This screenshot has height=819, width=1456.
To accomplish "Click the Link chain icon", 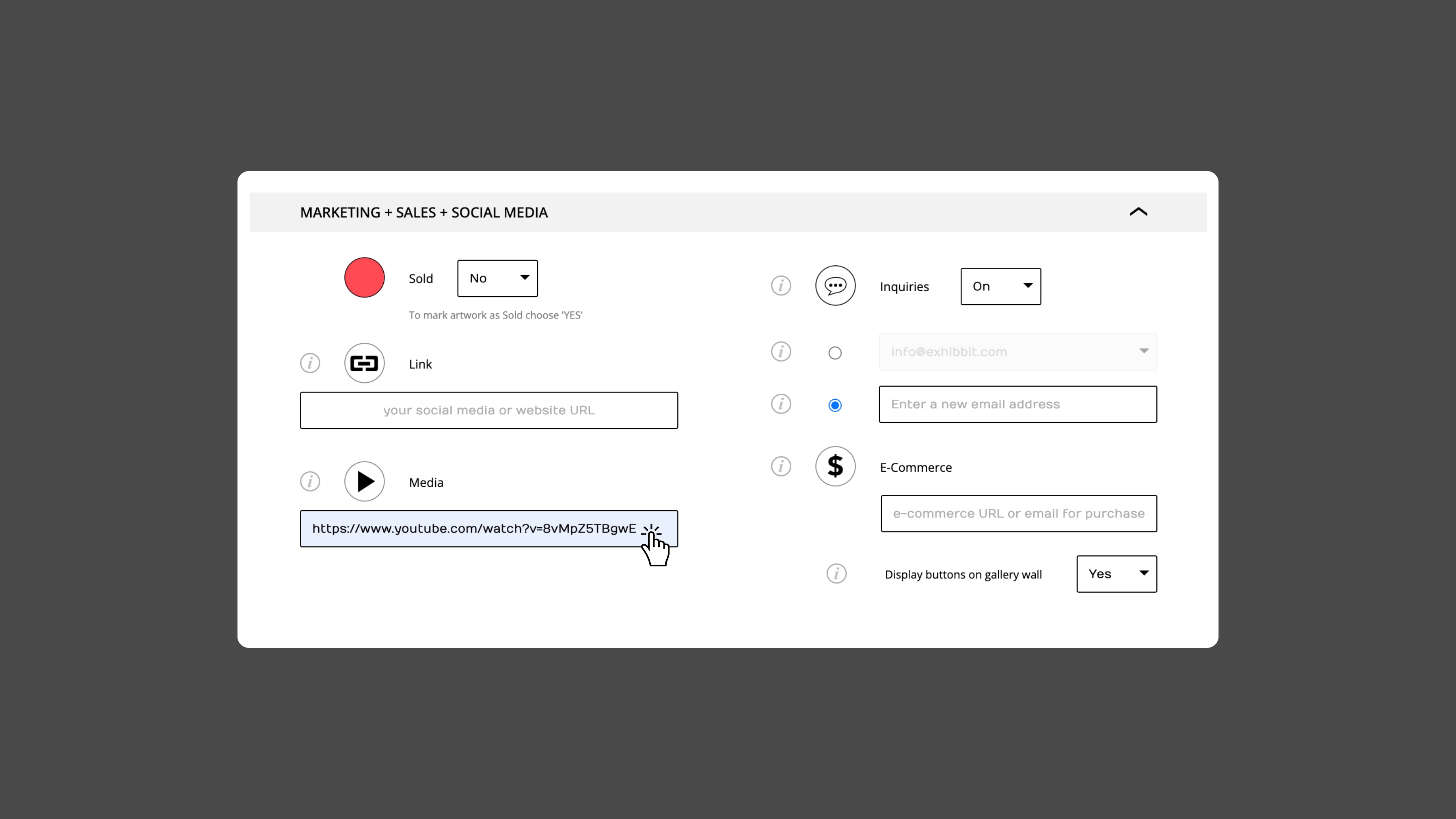I will click(x=364, y=363).
